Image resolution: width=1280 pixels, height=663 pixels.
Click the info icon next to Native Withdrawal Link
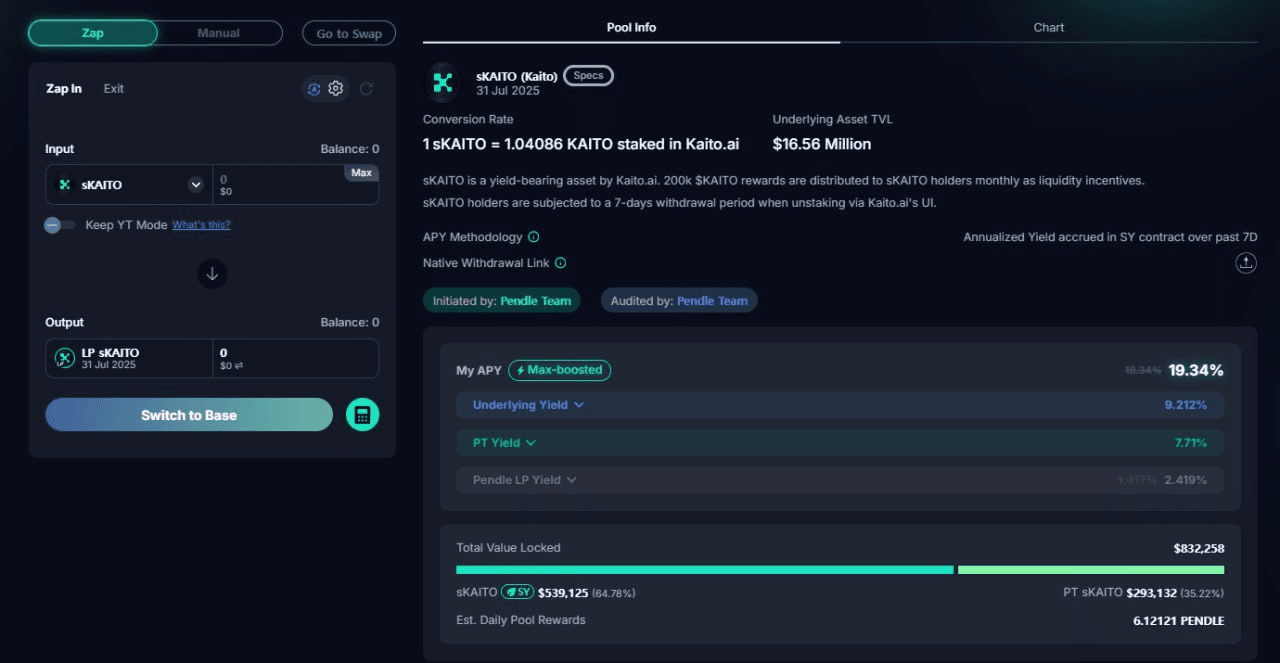(561, 263)
